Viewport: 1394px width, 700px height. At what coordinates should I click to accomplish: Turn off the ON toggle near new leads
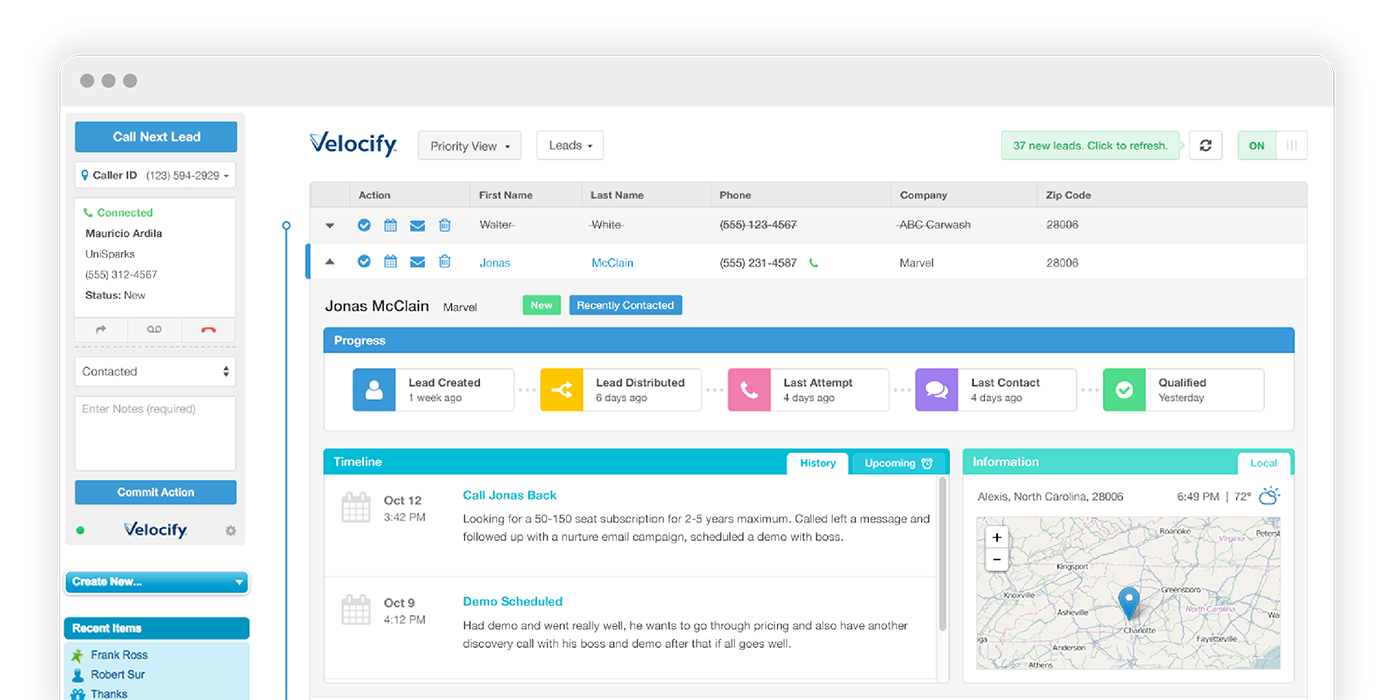1256,145
